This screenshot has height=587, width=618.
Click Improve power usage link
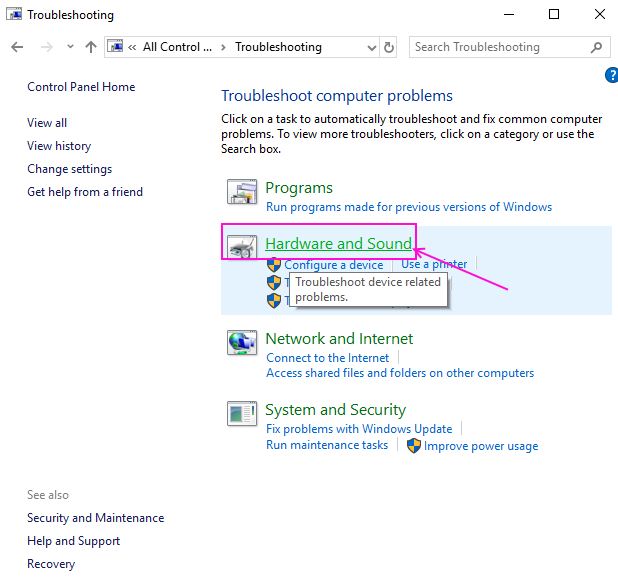pyautogui.click(x=481, y=446)
